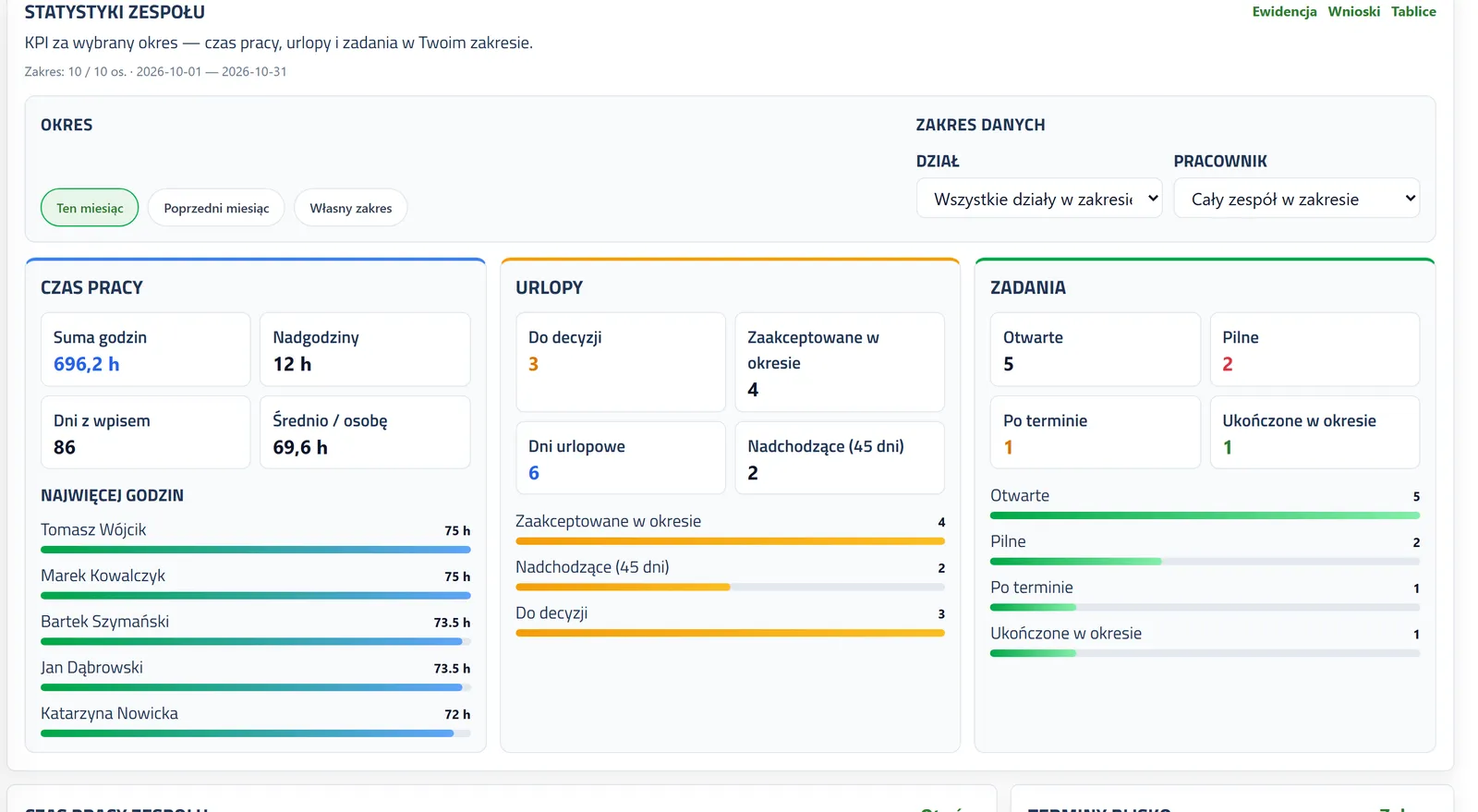Select the 'Ten miesiąc' period filter

coord(90,208)
